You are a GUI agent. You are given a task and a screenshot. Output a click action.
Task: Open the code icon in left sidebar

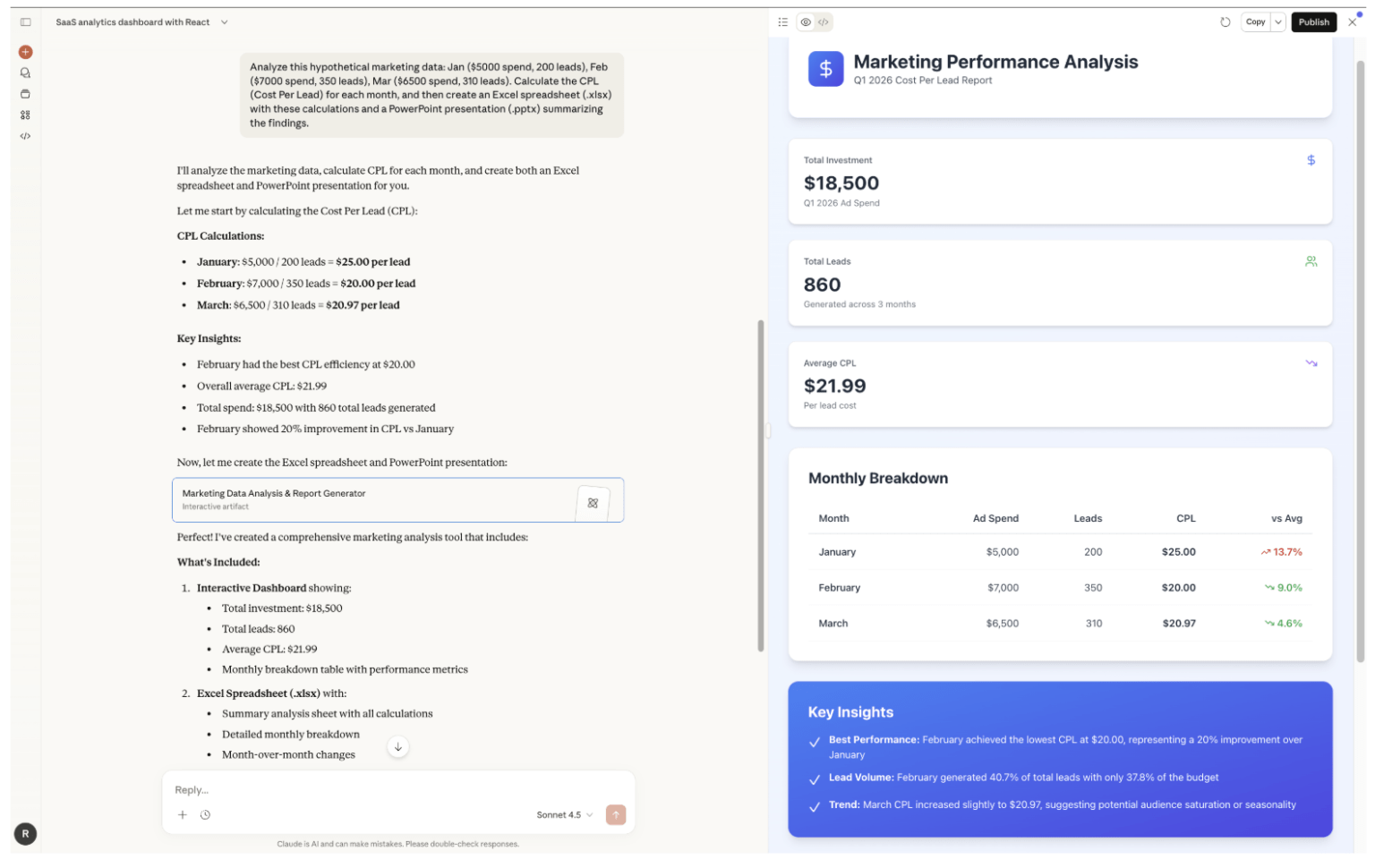click(x=25, y=137)
